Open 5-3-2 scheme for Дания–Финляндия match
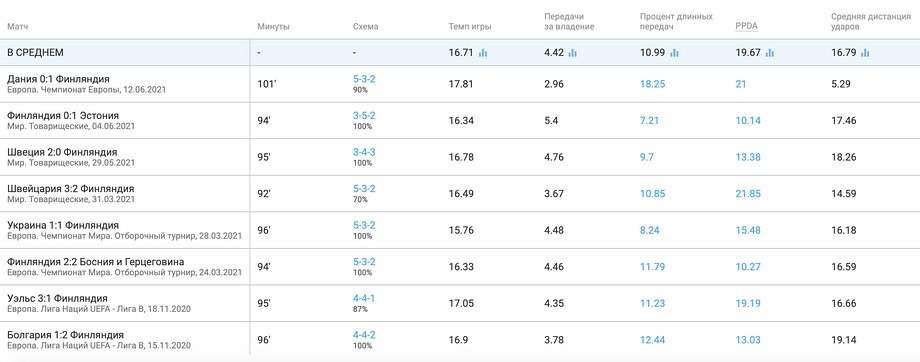The image size is (920, 362). tap(364, 79)
